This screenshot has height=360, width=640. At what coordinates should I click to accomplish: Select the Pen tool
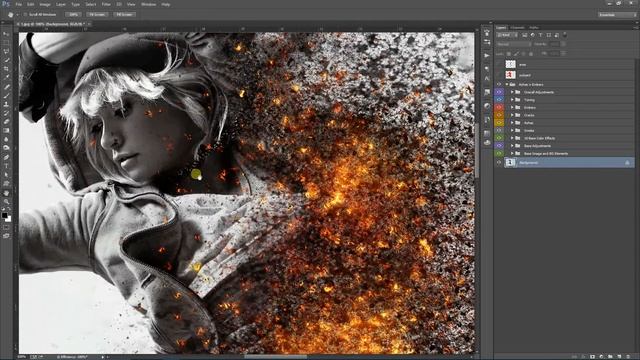click(6, 157)
